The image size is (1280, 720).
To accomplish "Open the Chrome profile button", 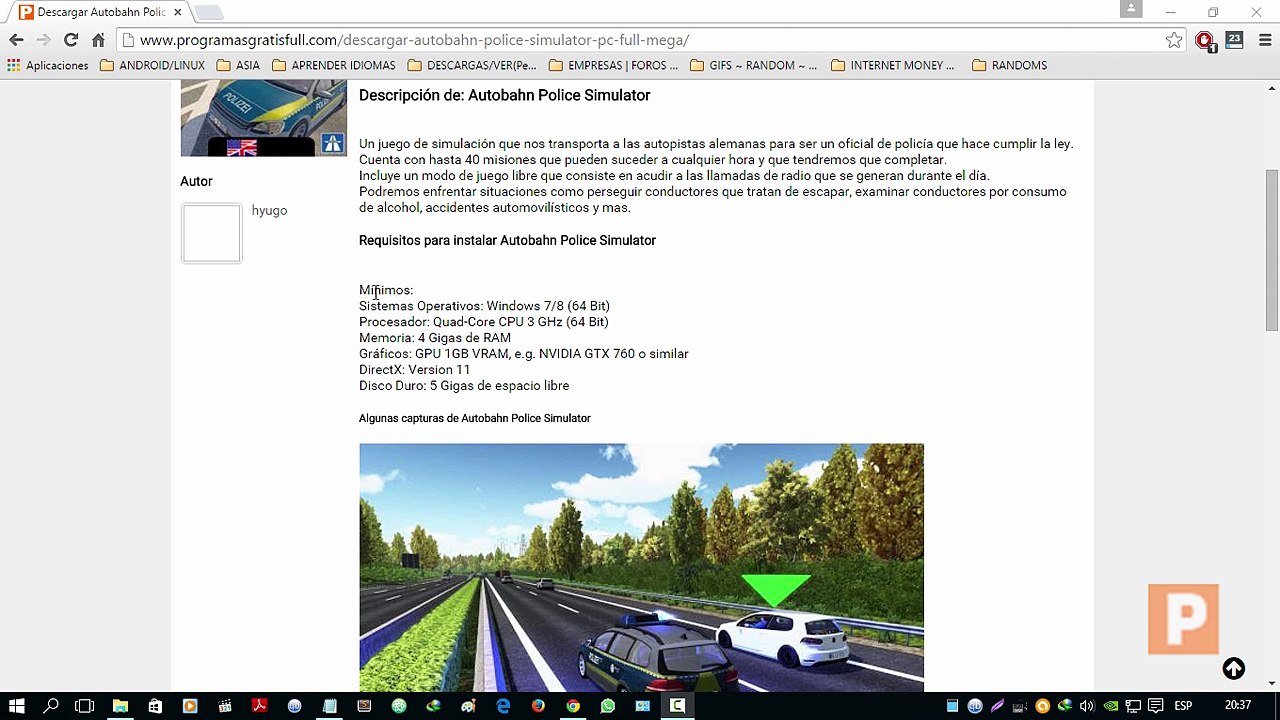I will tap(1131, 9).
